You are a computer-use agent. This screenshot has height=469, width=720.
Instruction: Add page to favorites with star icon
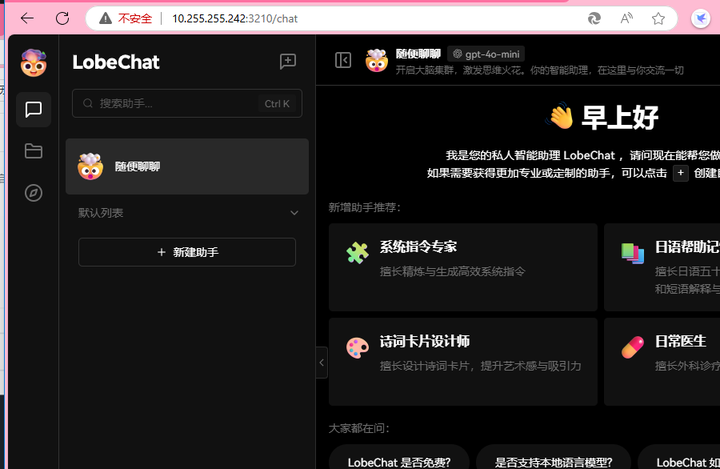pyautogui.click(x=658, y=18)
